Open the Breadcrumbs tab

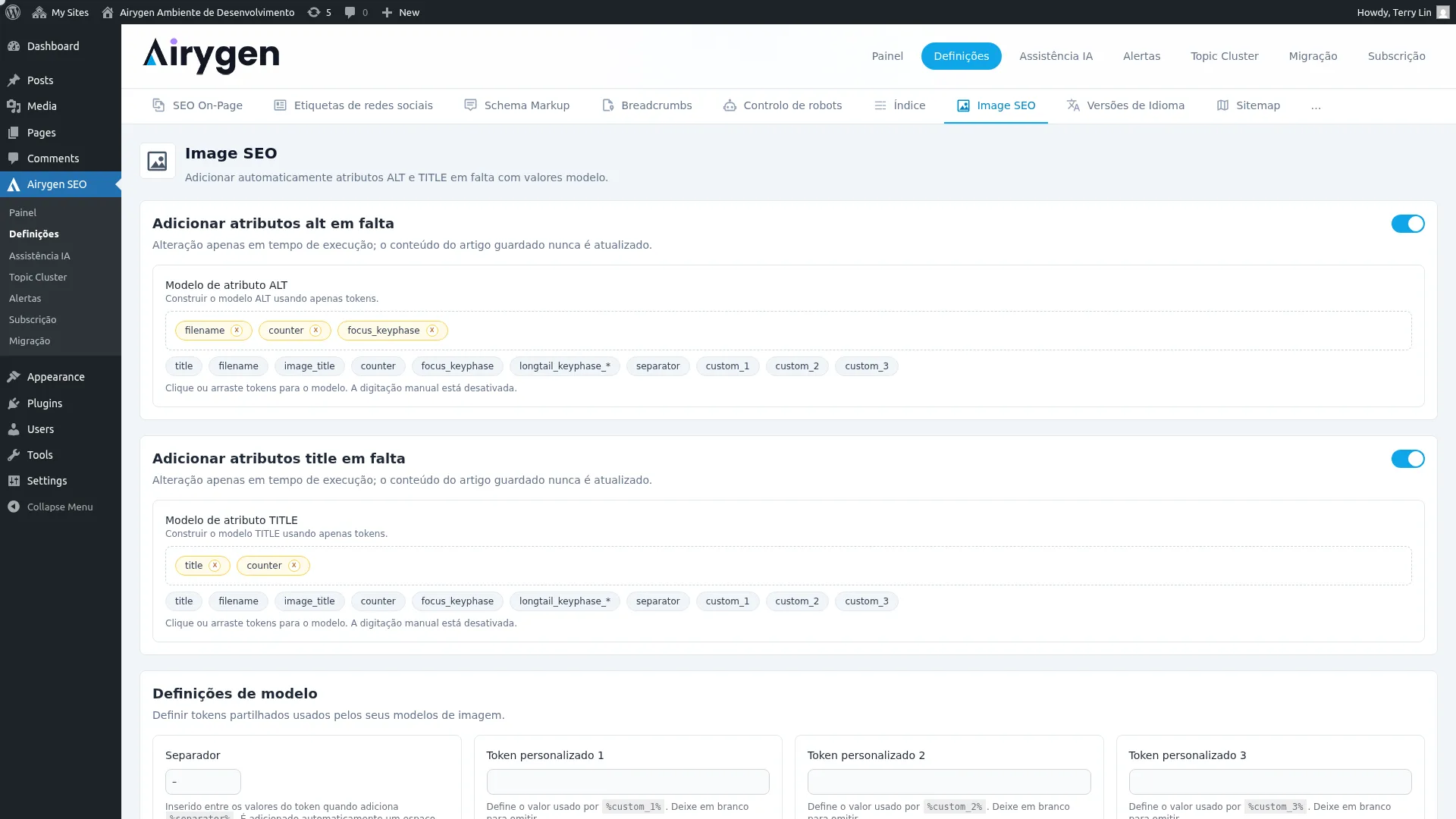(647, 105)
